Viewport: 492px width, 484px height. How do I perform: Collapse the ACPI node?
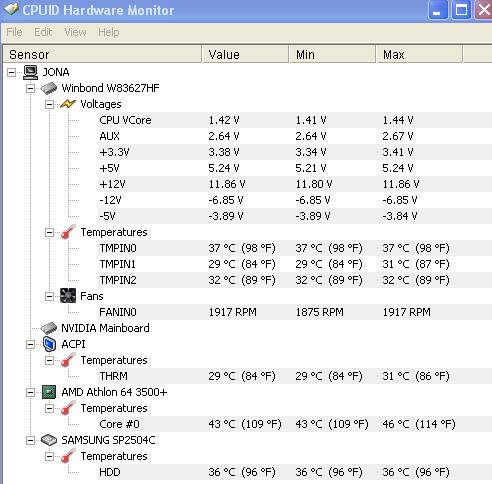[x=30, y=344]
